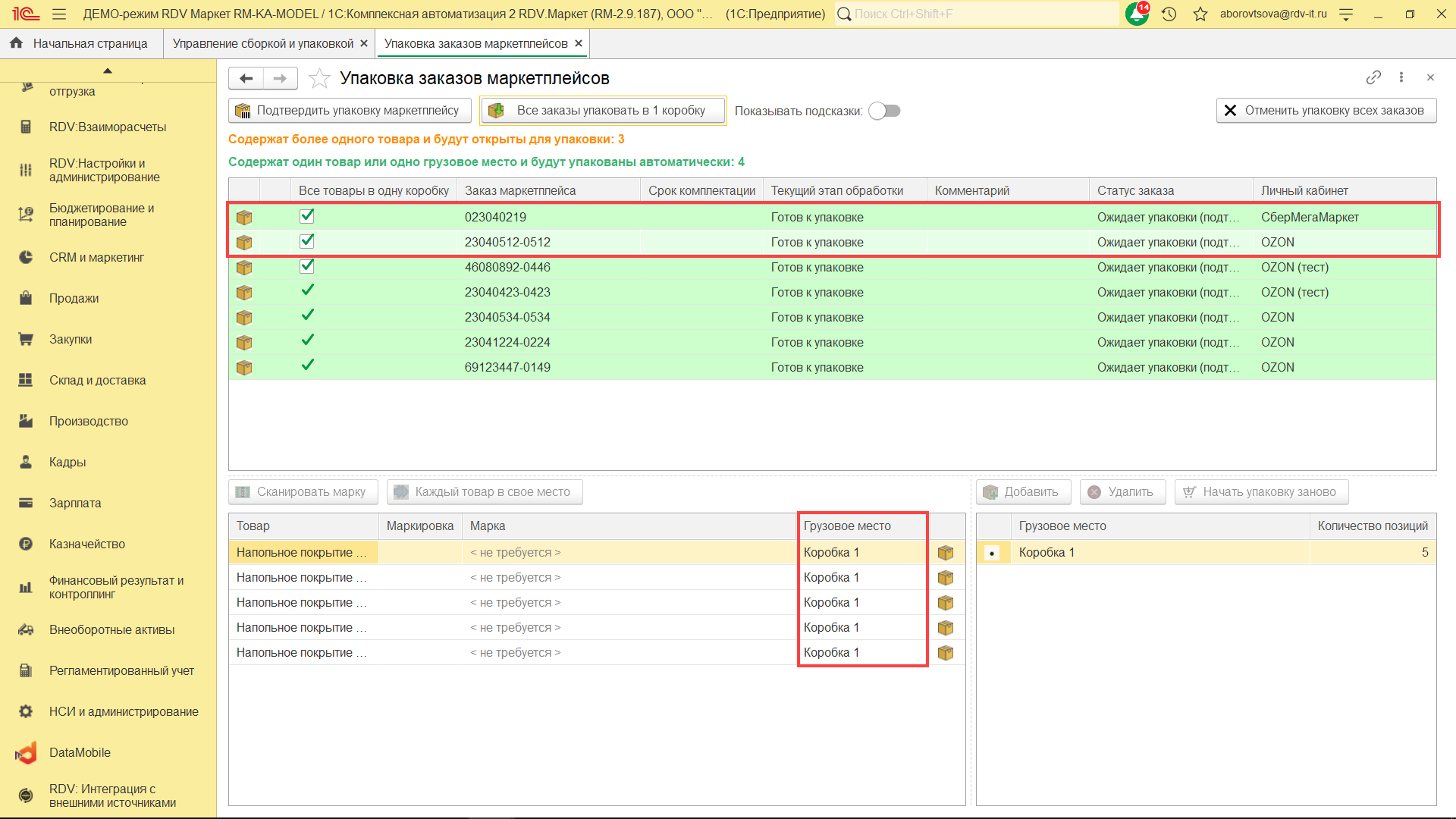The image size is (1456, 819).
Task: Open hamburger main menu icon
Action: [x=59, y=14]
